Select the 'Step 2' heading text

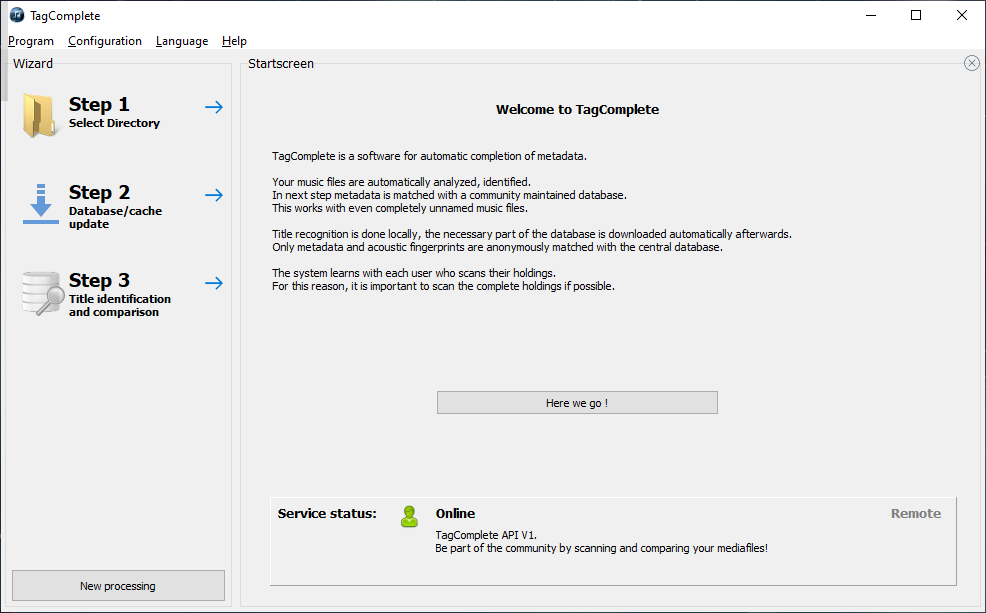pos(99,192)
